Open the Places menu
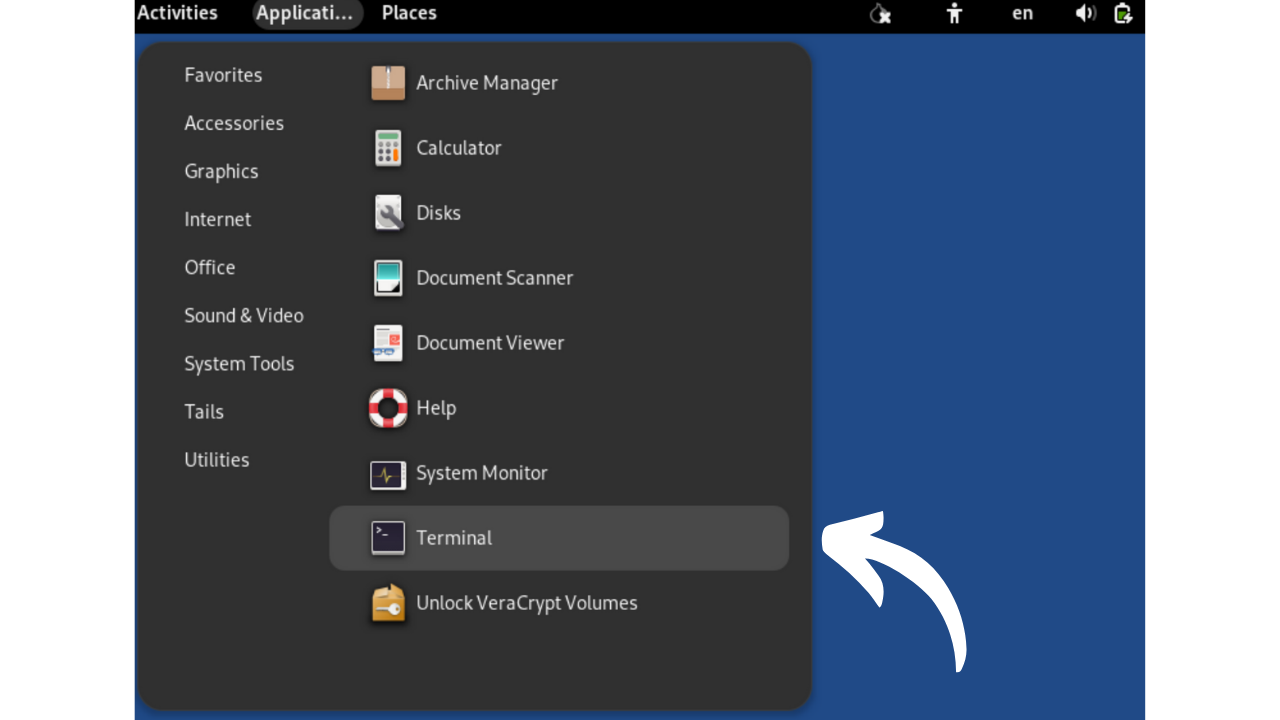The width and height of the screenshot is (1280, 720). coord(409,13)
